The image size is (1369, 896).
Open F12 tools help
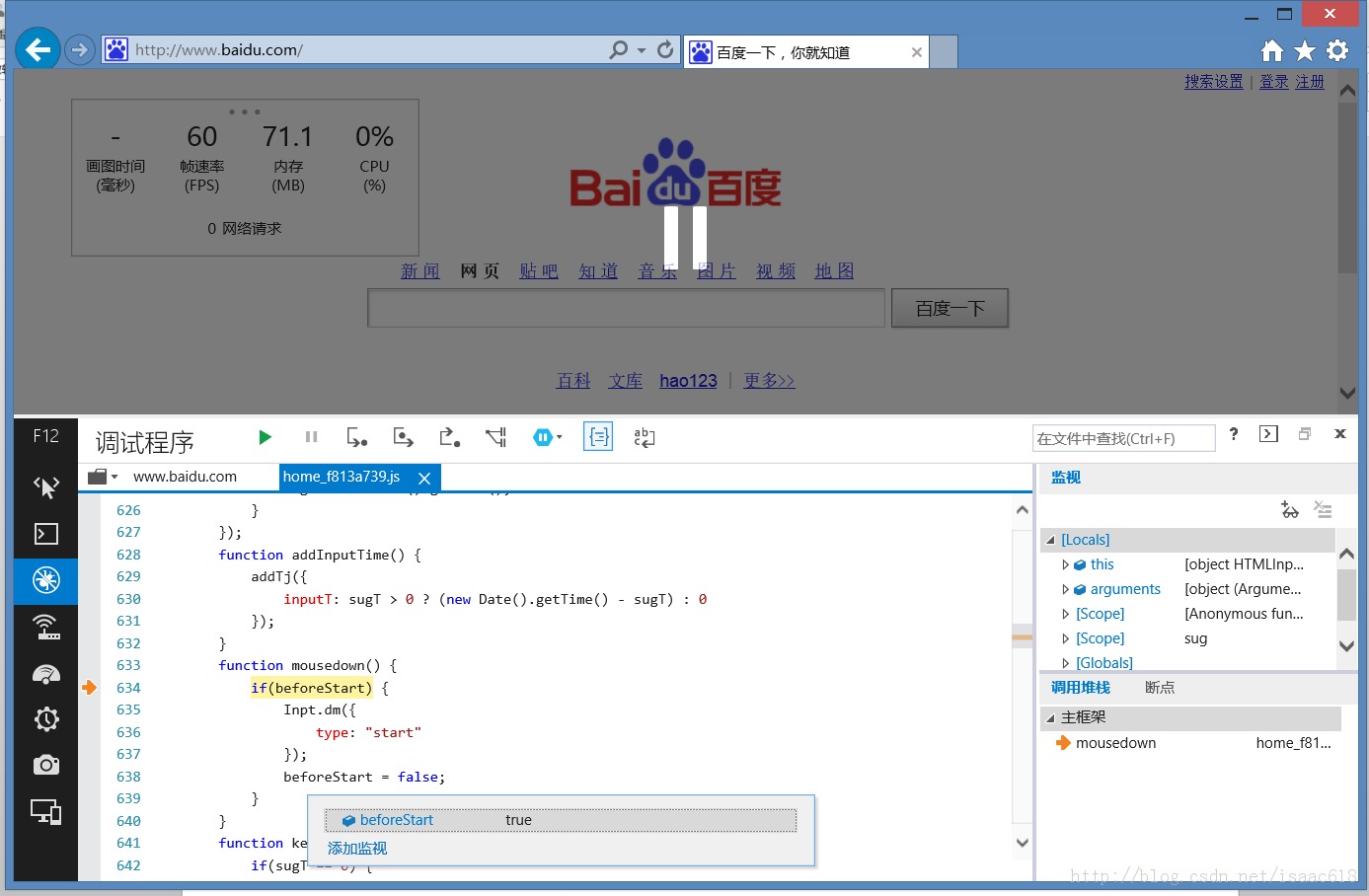tap(1234, 434)
